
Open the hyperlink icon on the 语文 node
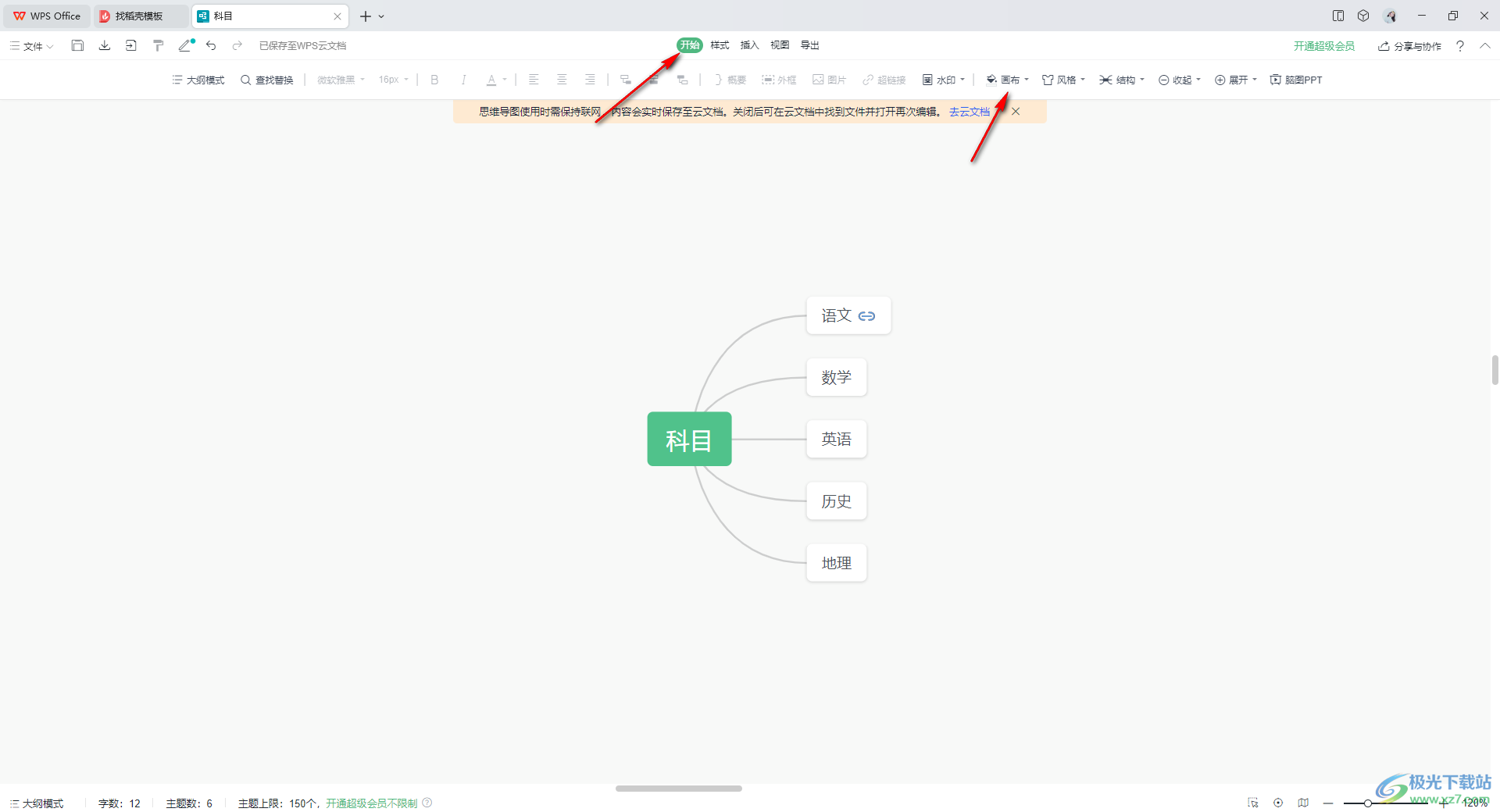coord(866,316)
